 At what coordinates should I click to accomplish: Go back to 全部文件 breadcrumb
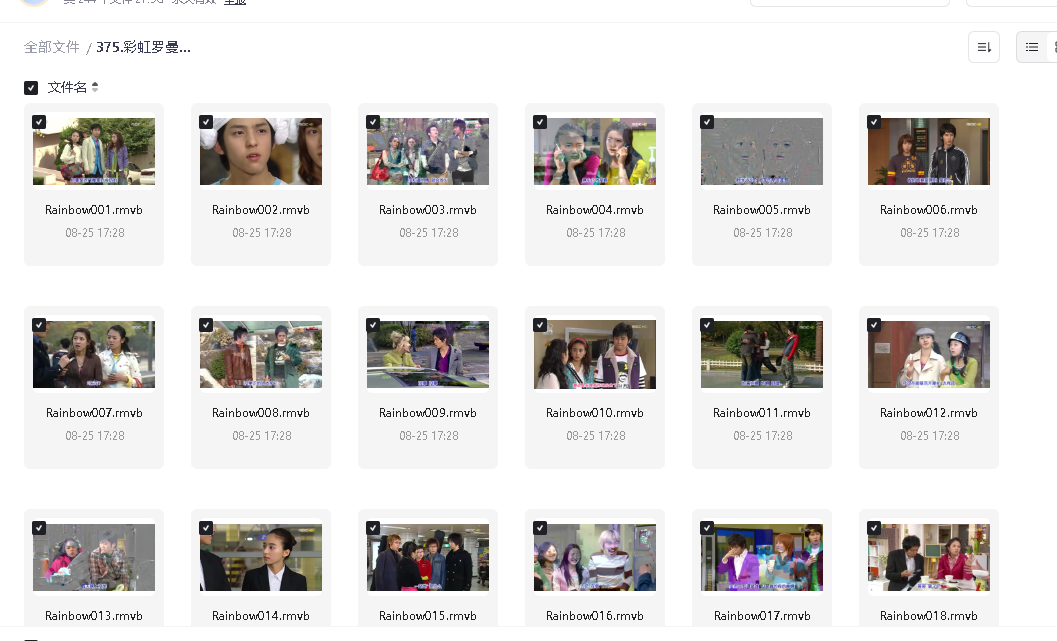point(52,47)
